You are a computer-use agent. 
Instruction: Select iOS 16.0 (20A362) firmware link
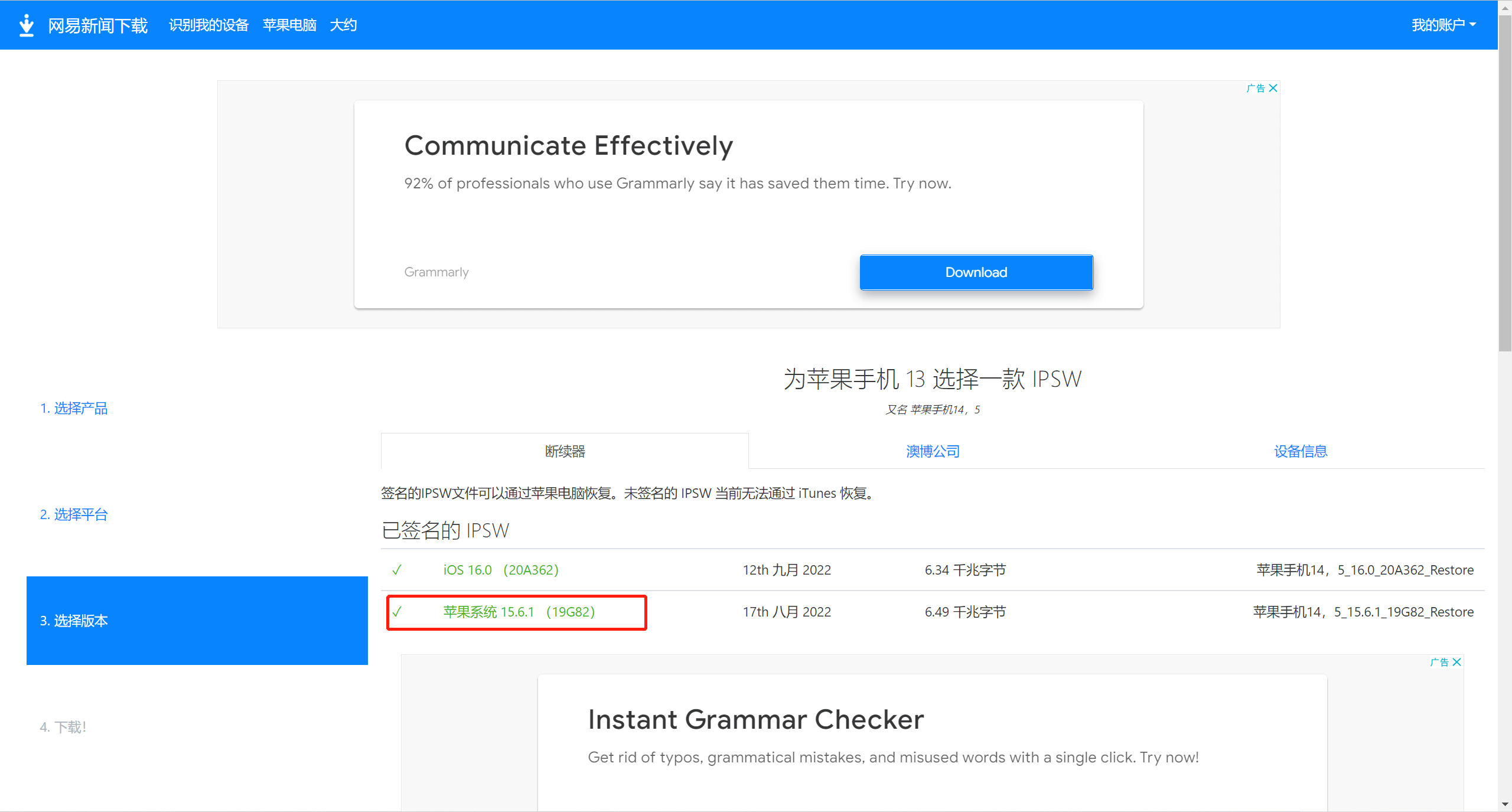click(501, 570)
